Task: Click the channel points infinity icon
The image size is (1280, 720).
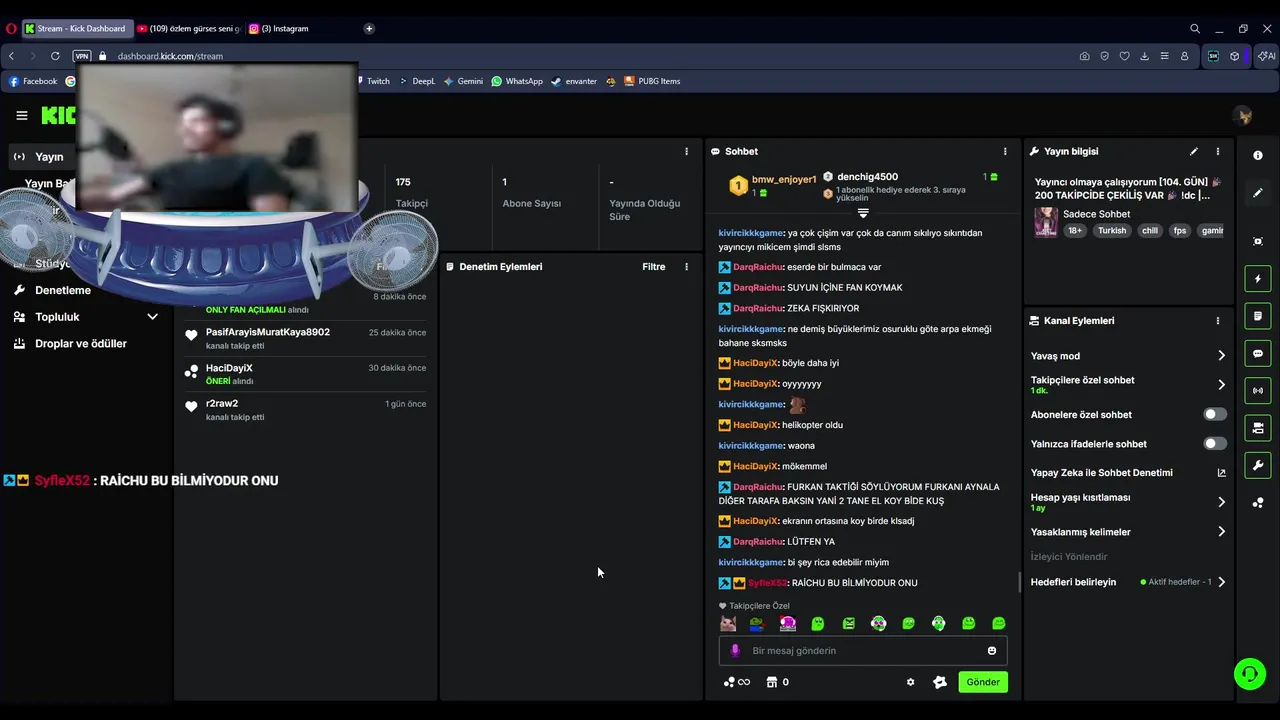Action: [x=736, y=682]
